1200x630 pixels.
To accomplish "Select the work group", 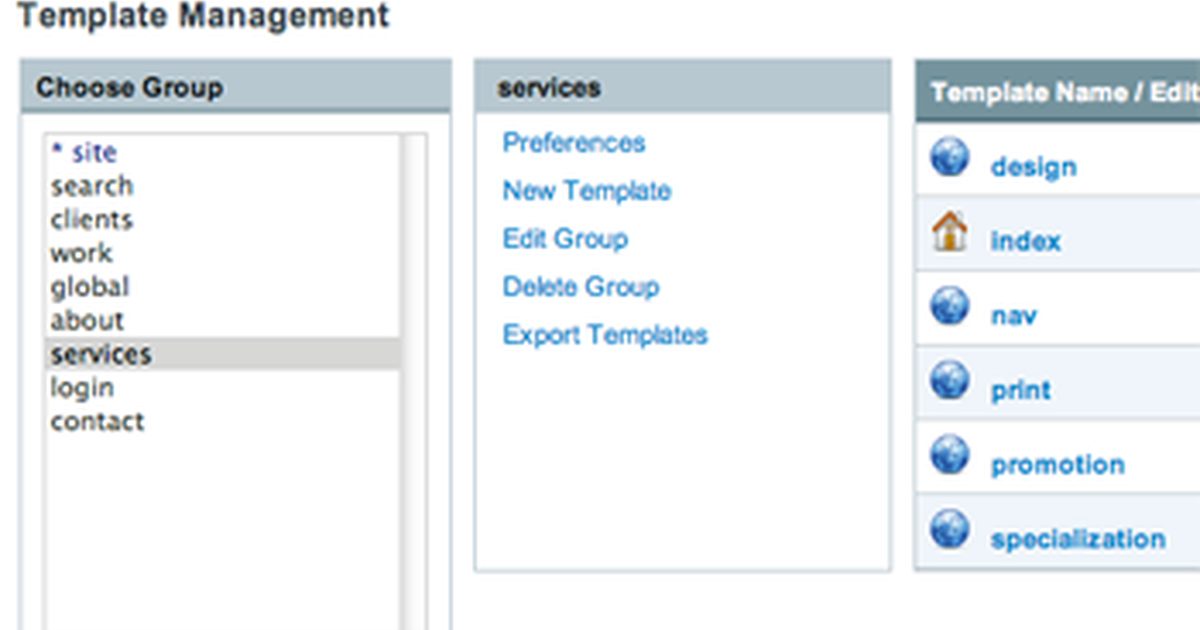I will (x=81, y=253).
